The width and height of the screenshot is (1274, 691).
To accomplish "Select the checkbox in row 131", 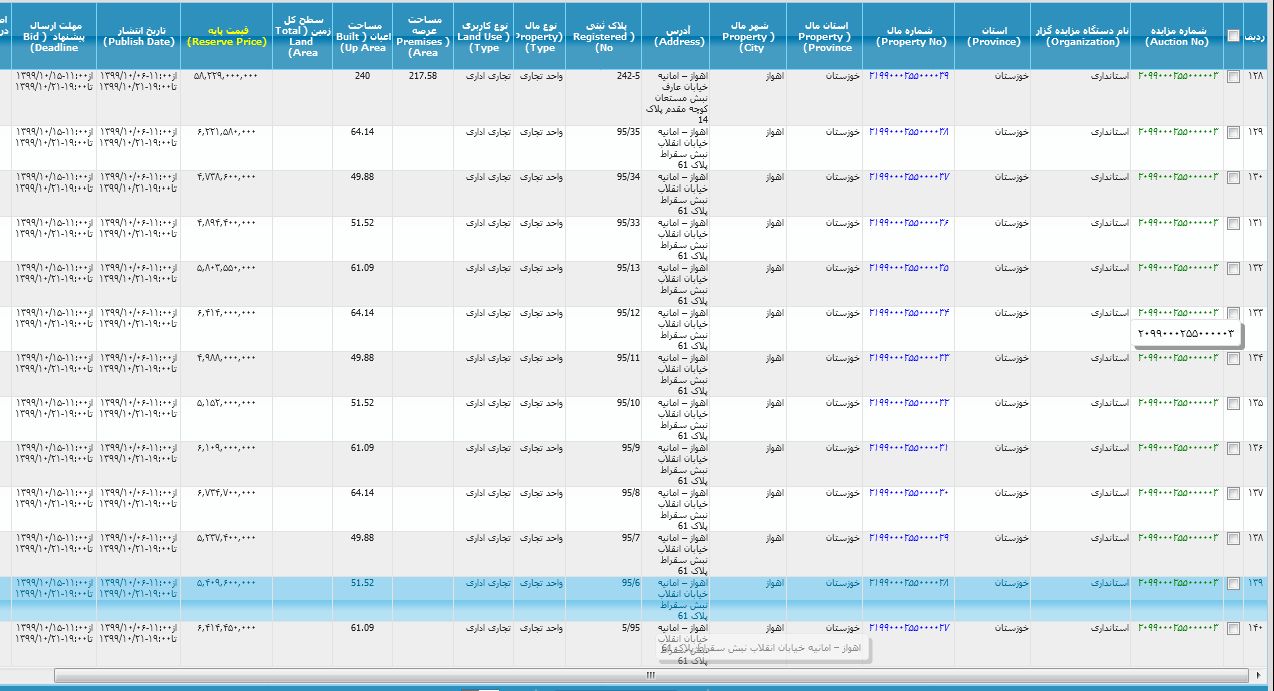I will pos(1233,223).
